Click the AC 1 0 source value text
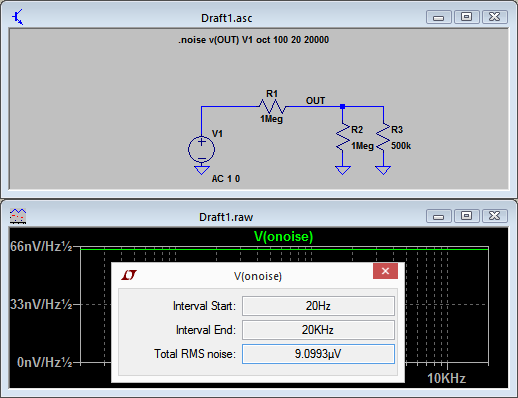 click(226, 179)
